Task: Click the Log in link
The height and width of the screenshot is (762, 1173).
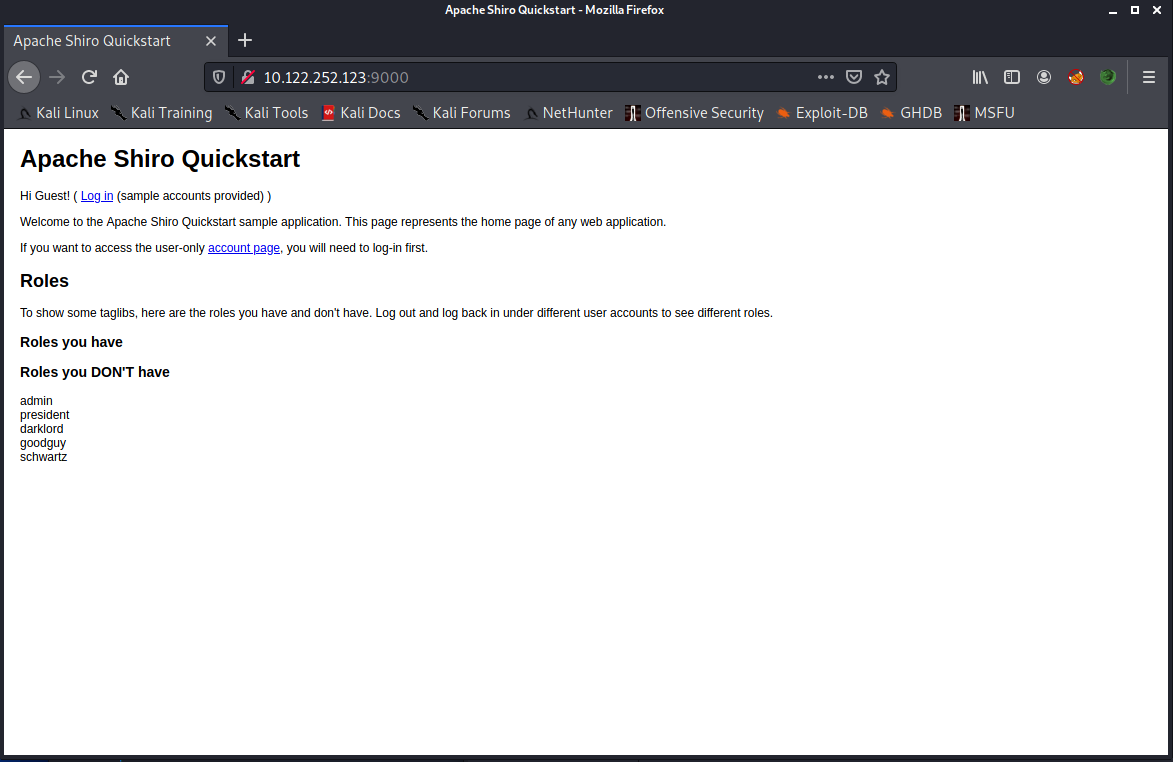Action: (x=97, y=196)
